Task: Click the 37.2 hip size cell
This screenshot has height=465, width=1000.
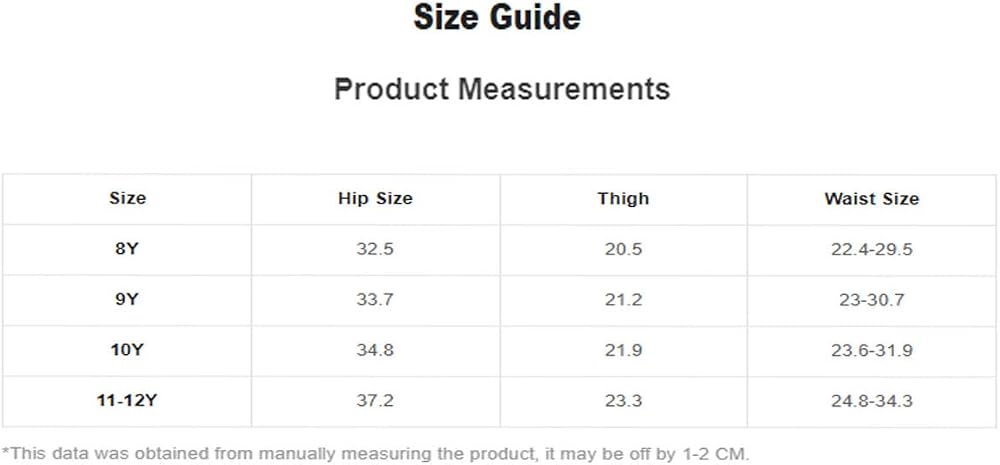Action: click(x=375, y=401)
